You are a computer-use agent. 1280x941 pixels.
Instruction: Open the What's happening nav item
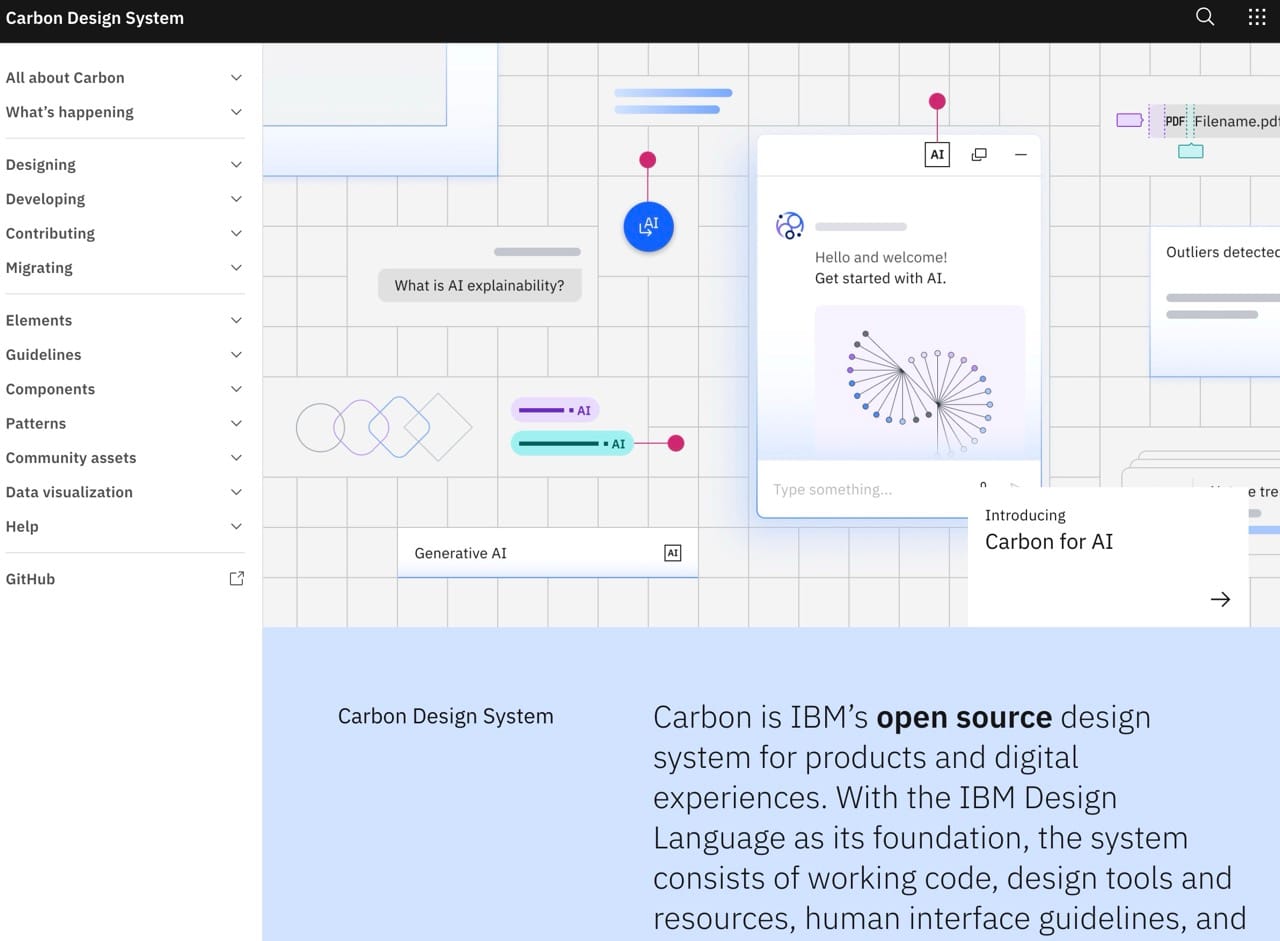point(125,112)
